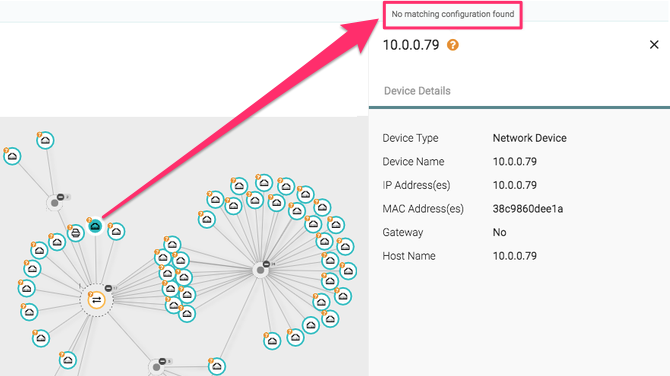Viewport: 670px width, 376px height.
Task: Open the Device Details tab
Action: 417,91
